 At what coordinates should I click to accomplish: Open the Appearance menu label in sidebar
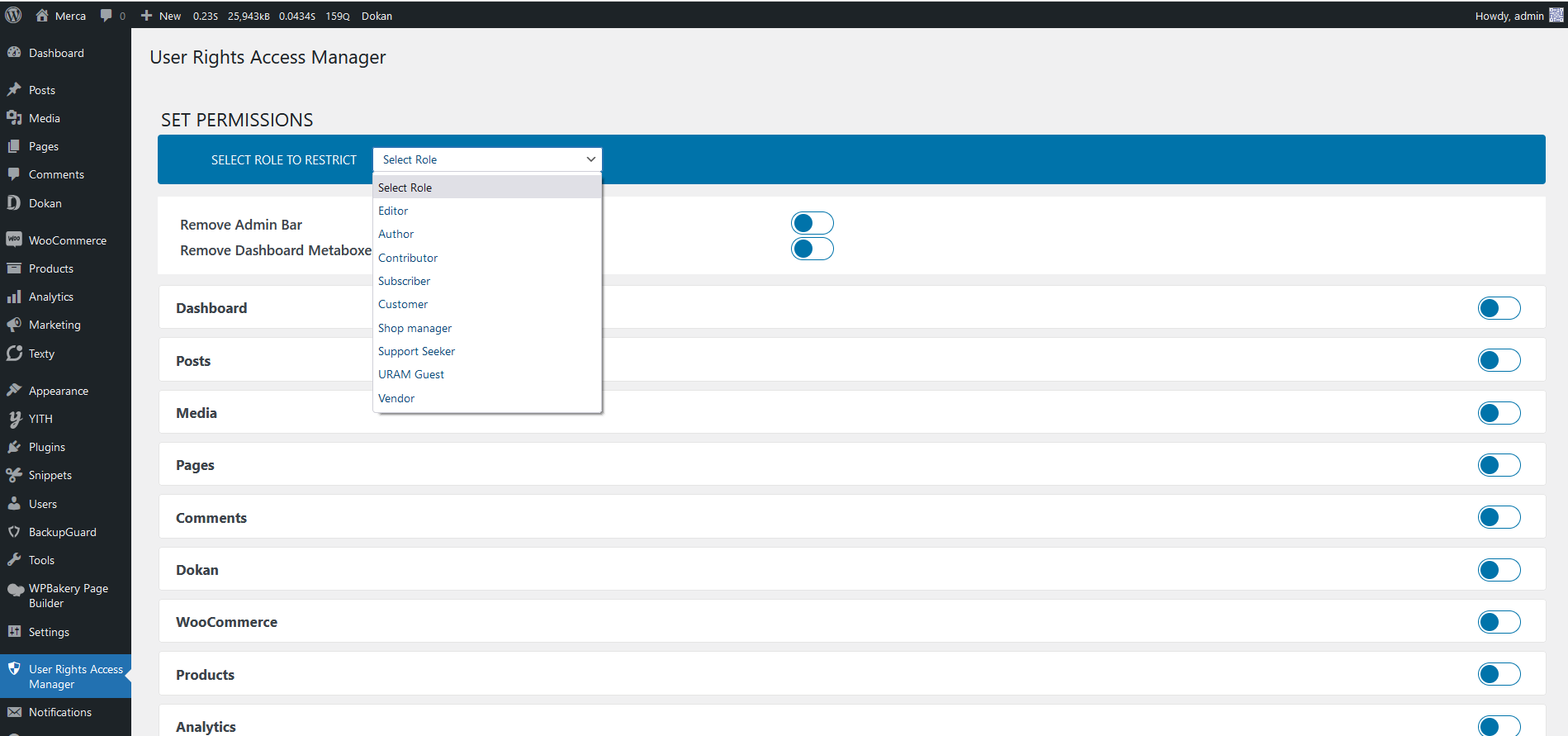[x=59, y=391]
